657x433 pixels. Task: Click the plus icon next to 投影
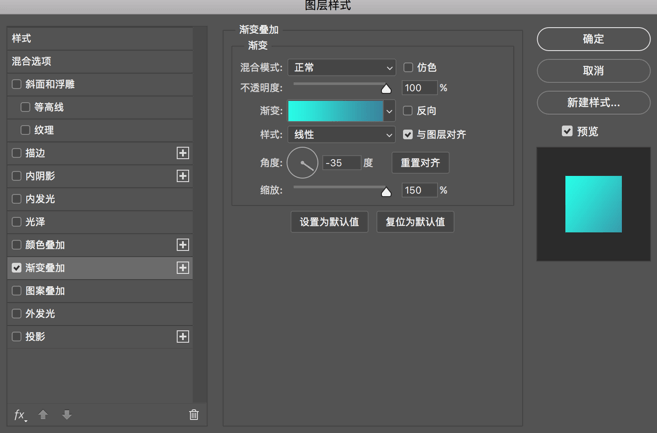tap(183, 337)
